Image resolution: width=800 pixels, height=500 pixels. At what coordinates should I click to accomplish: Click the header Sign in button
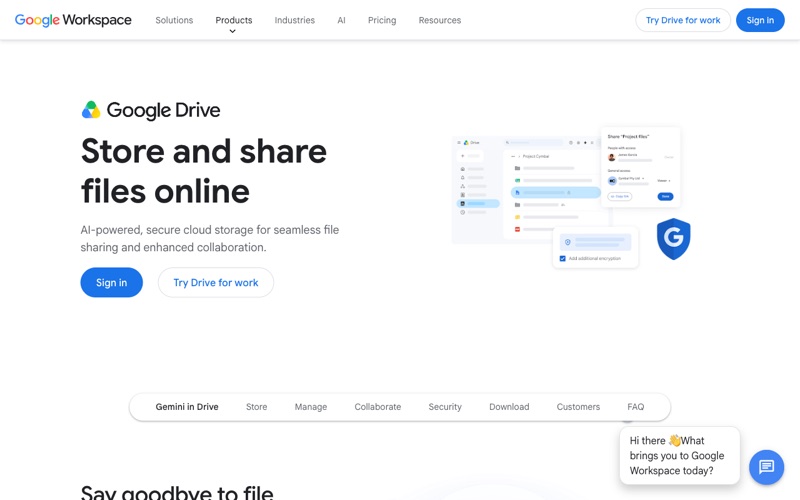[x=760, y=20]
